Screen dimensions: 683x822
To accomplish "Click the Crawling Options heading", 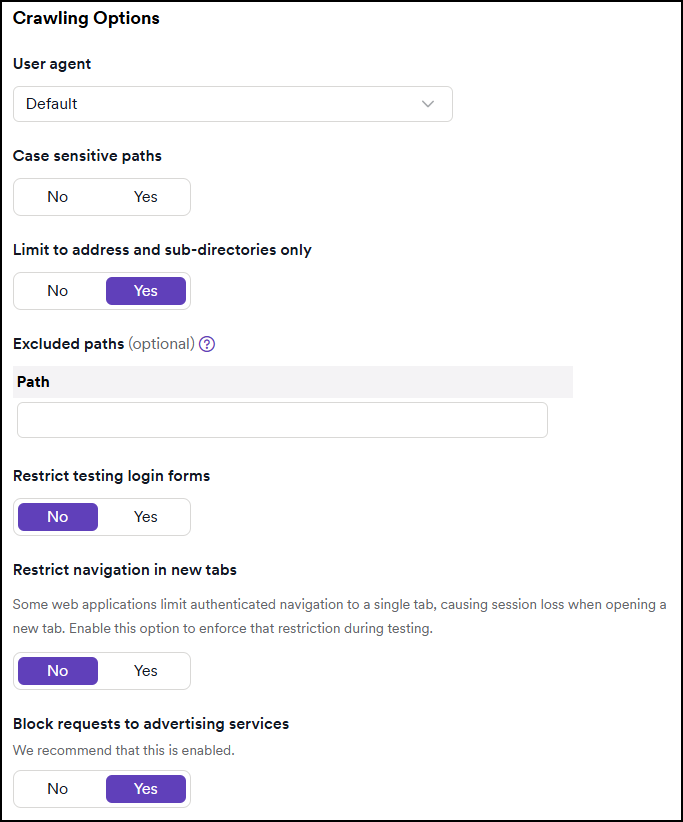I will [x=86, y=18].
